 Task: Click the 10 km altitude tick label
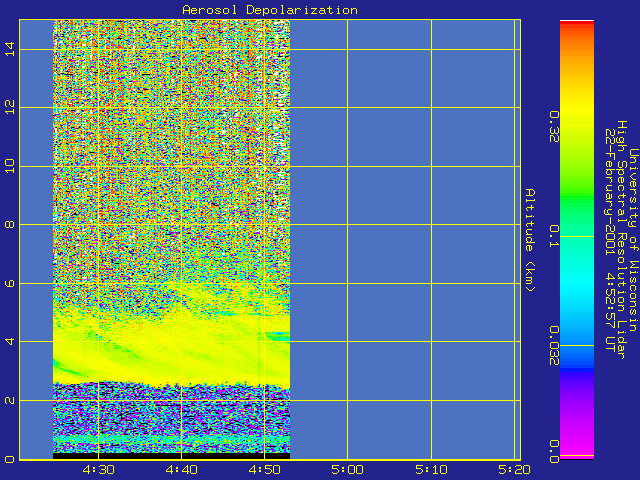[11, 166]
